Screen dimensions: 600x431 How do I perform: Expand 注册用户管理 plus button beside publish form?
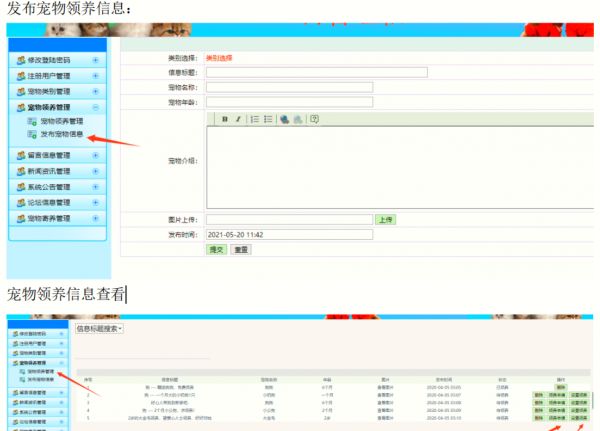[96, 76]
